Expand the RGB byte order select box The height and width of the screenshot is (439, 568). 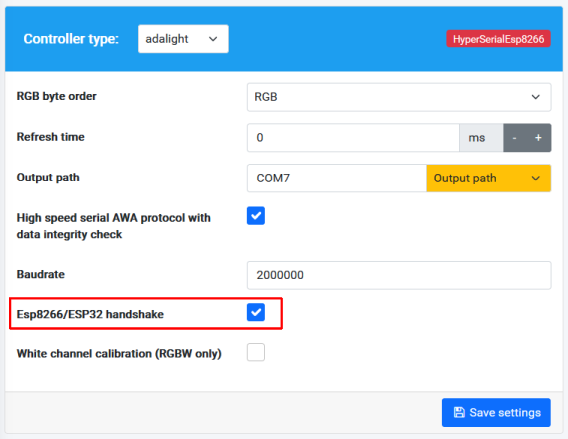click(399, 97)
